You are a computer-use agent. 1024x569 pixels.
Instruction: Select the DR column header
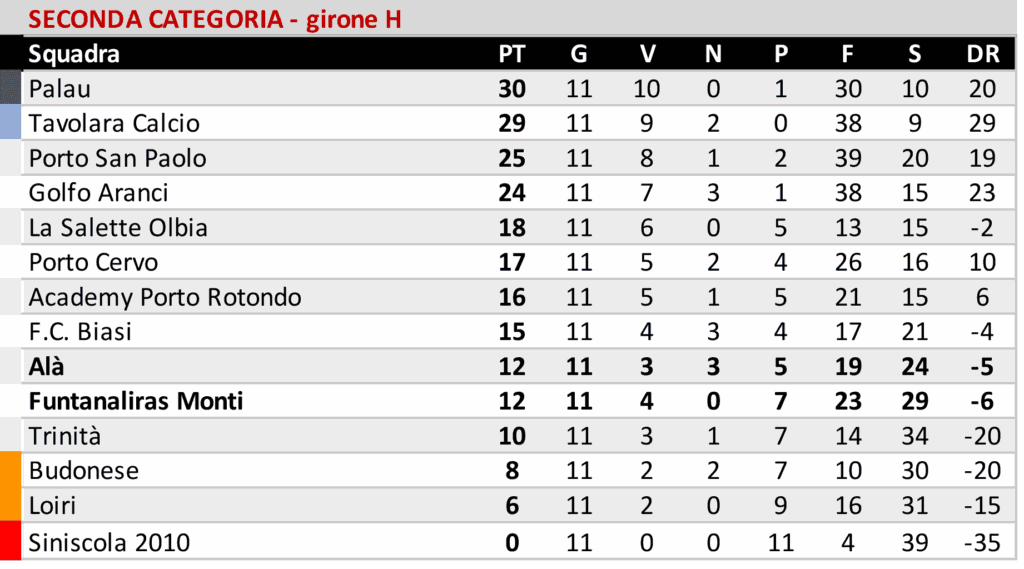(x=982, y=54)
